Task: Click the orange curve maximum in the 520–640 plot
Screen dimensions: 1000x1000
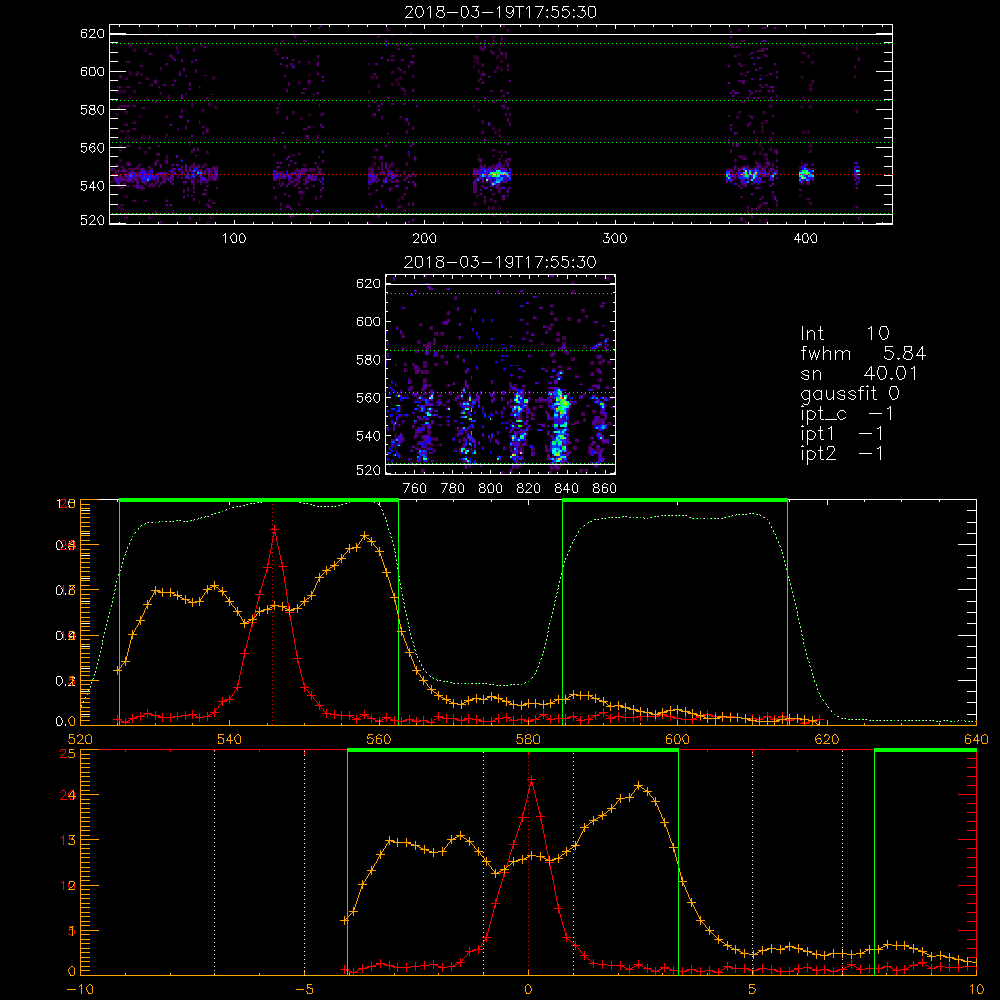Action: (365, 536)
